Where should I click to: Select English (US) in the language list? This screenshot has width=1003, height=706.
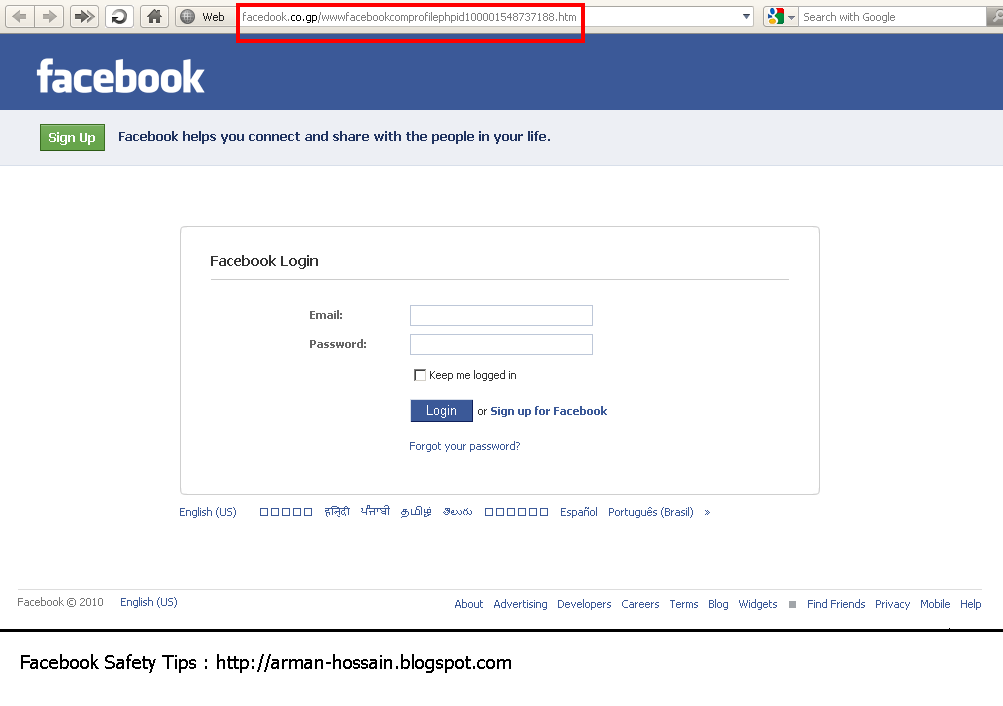click(x=208, y=512)
